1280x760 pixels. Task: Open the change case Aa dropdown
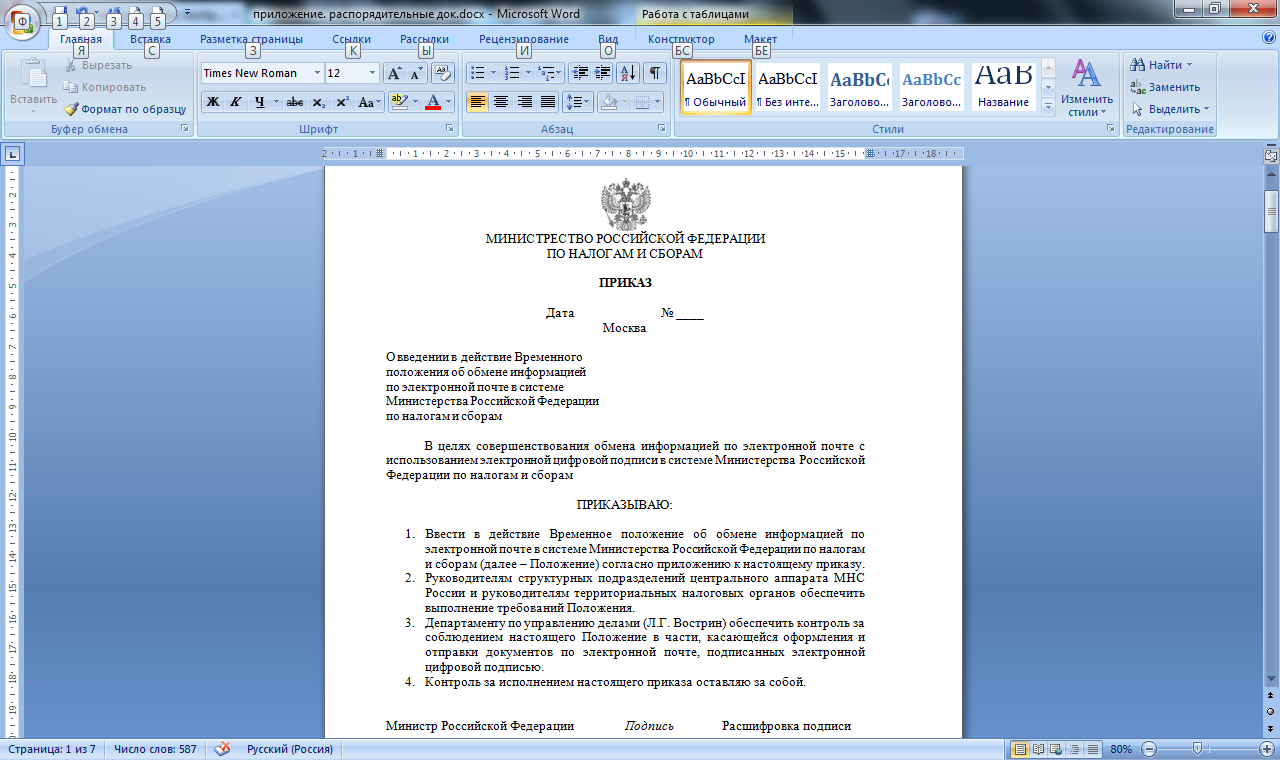370,102
